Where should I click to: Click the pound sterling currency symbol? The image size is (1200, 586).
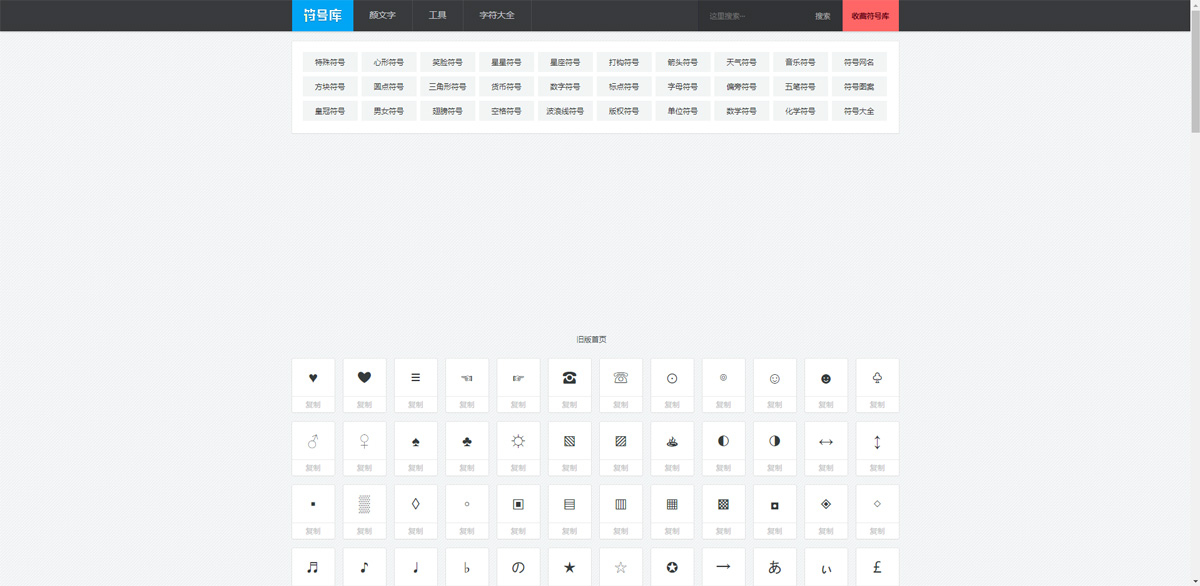point(877,567)
